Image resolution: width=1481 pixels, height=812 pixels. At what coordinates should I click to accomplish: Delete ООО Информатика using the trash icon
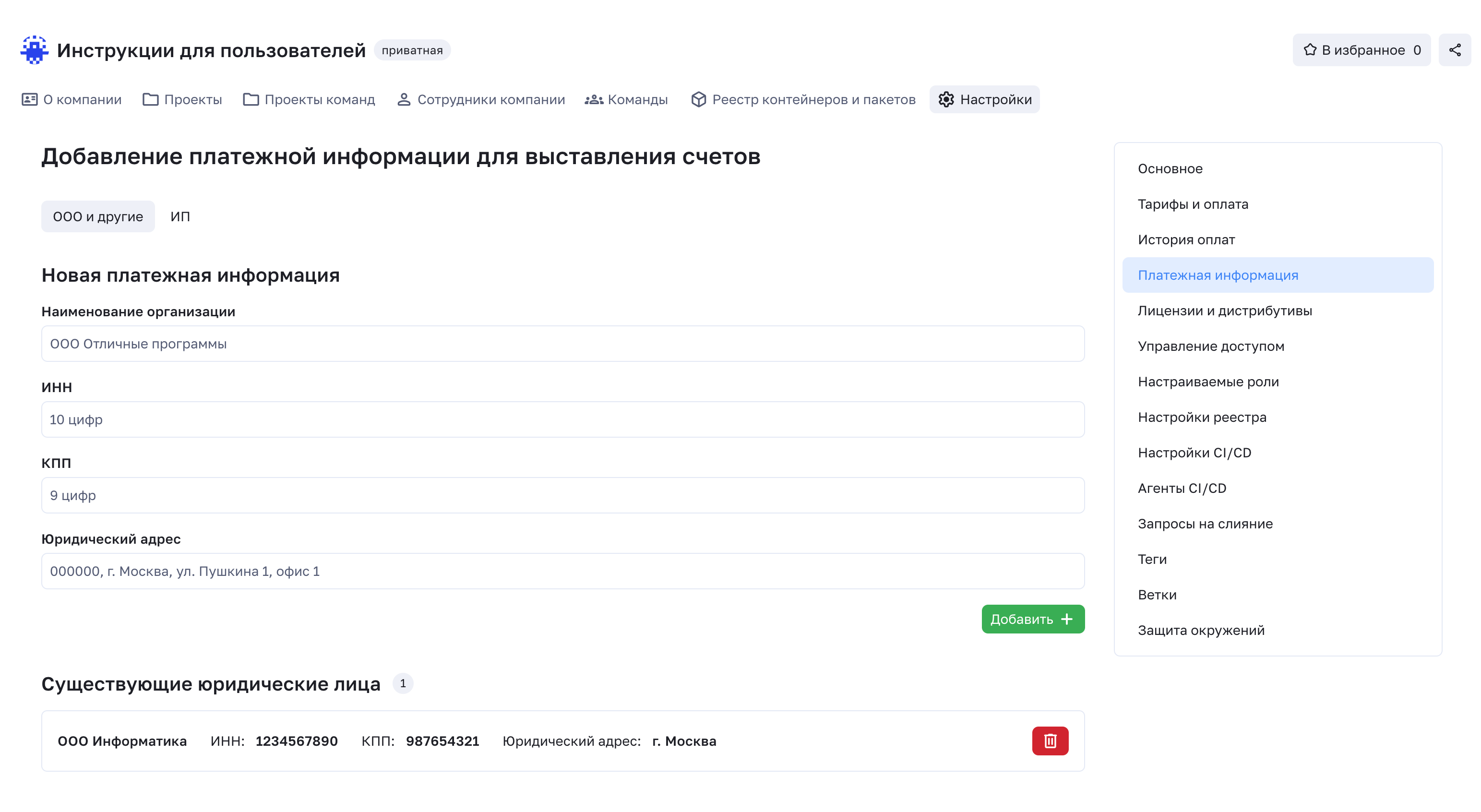point(1050,740)
